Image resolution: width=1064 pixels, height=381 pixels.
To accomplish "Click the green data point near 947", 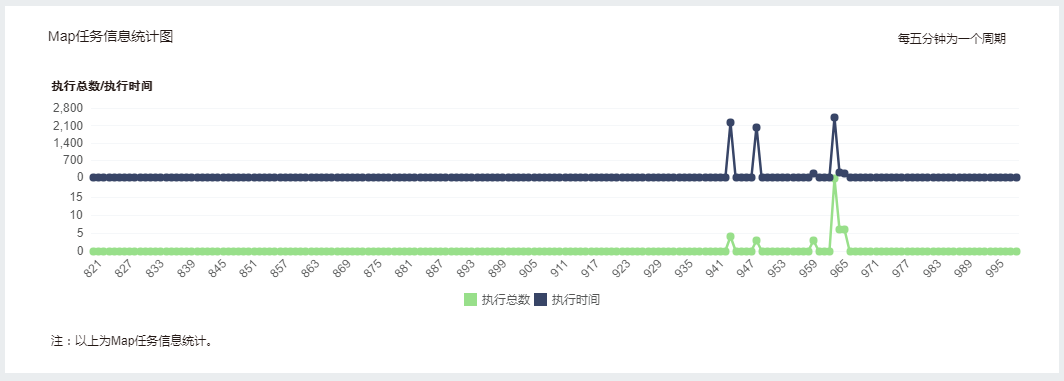I will pos(756,241).
